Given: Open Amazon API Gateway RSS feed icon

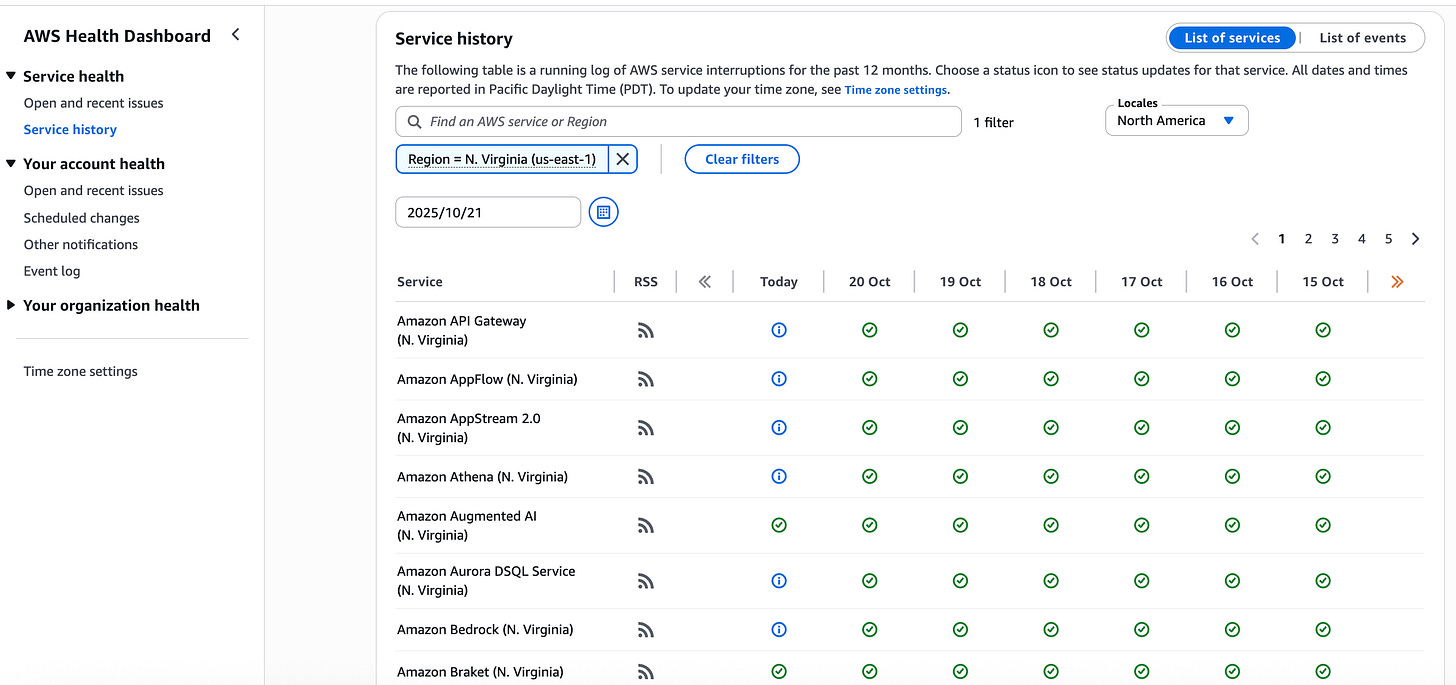Looking at the screenshot, I should [646, 330].
